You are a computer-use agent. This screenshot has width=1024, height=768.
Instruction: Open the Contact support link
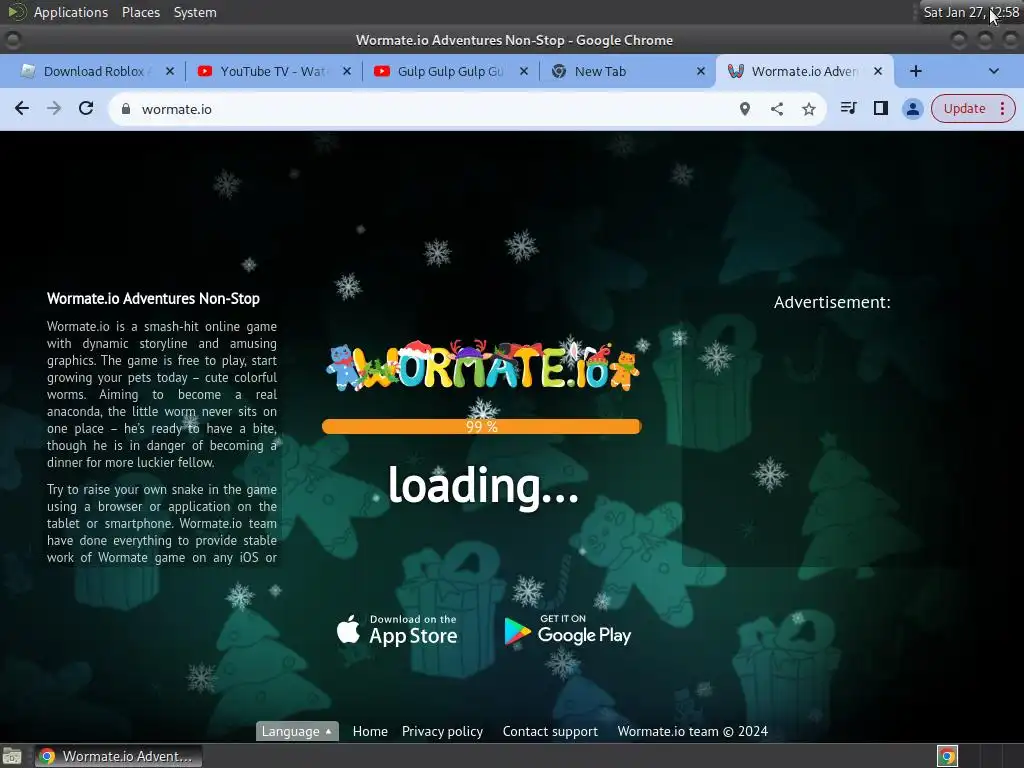point(550,731)
